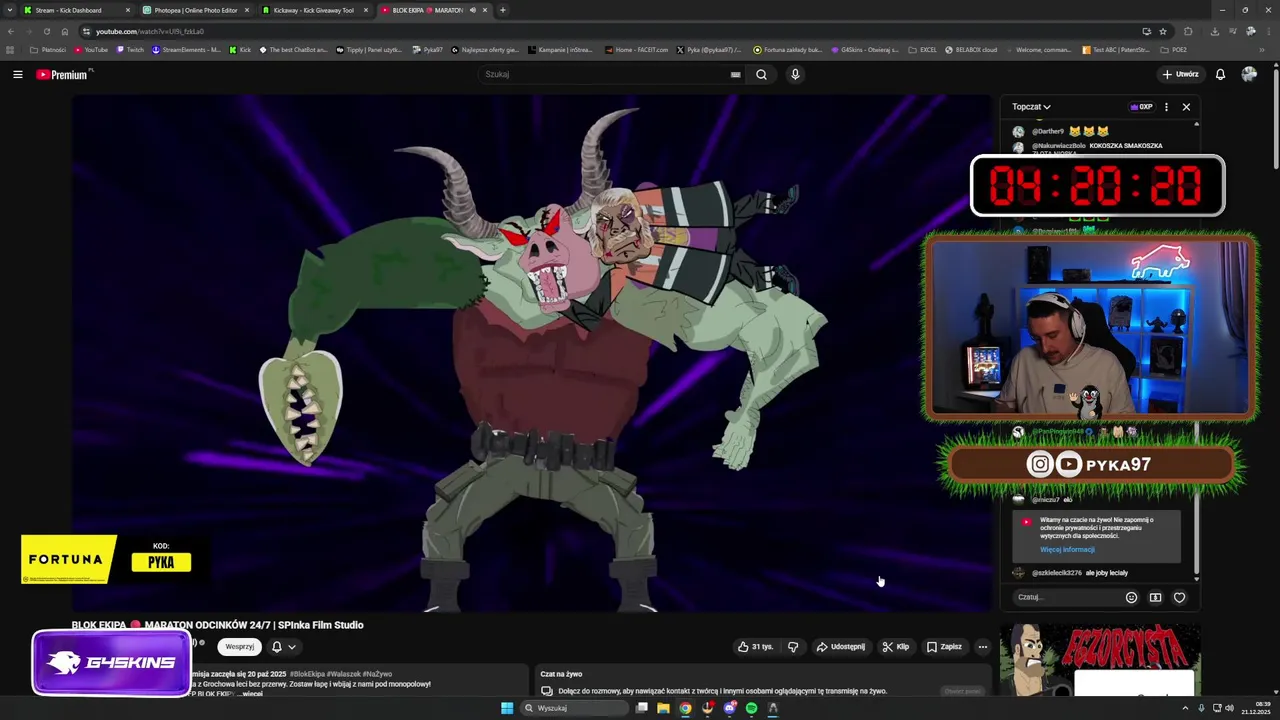Dislike the video with thumbs down
Viewport: 1280px width, 720px height.
793,646
